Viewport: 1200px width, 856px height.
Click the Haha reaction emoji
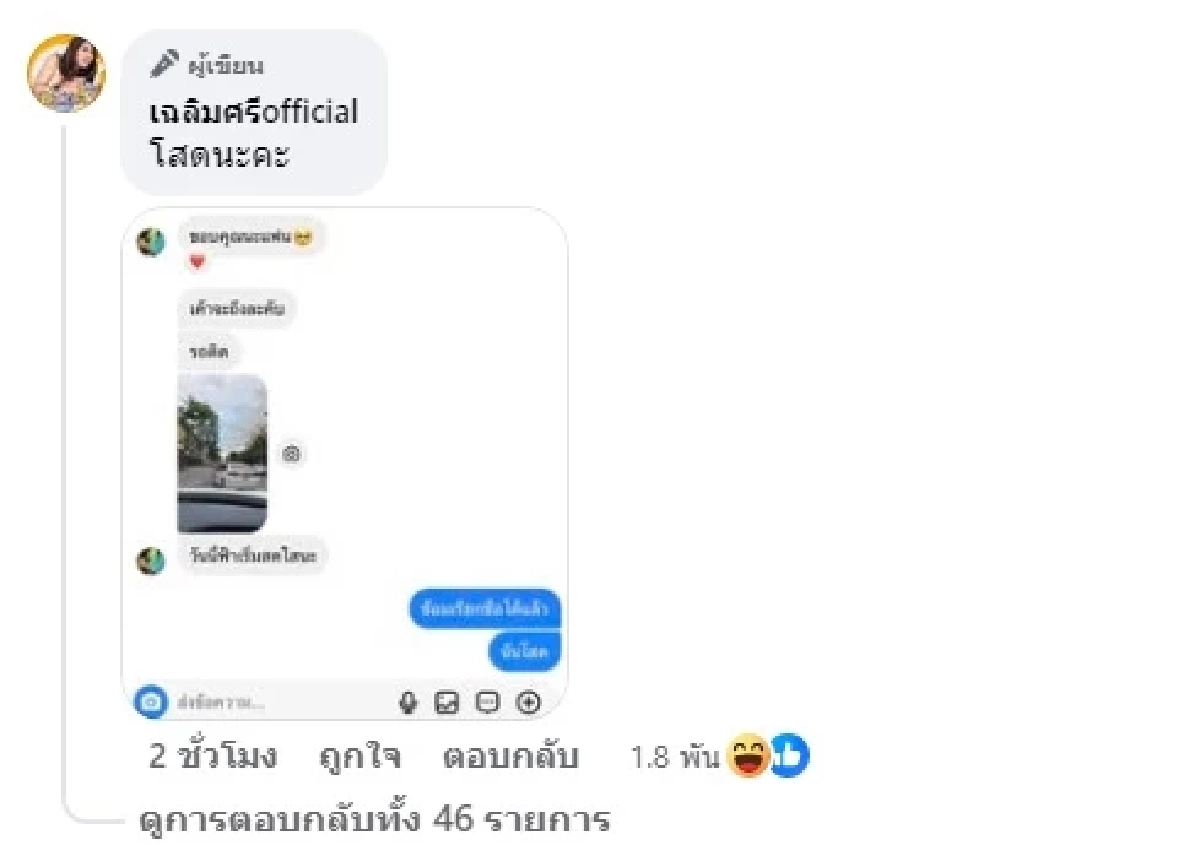point(749,757)
